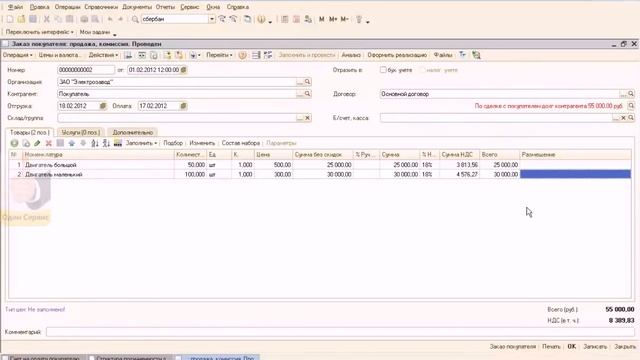This screenshot has width=640, height=360.
Task: Click the Undo arrow icon
Action: pyautogui.click(x=110, y=19)
